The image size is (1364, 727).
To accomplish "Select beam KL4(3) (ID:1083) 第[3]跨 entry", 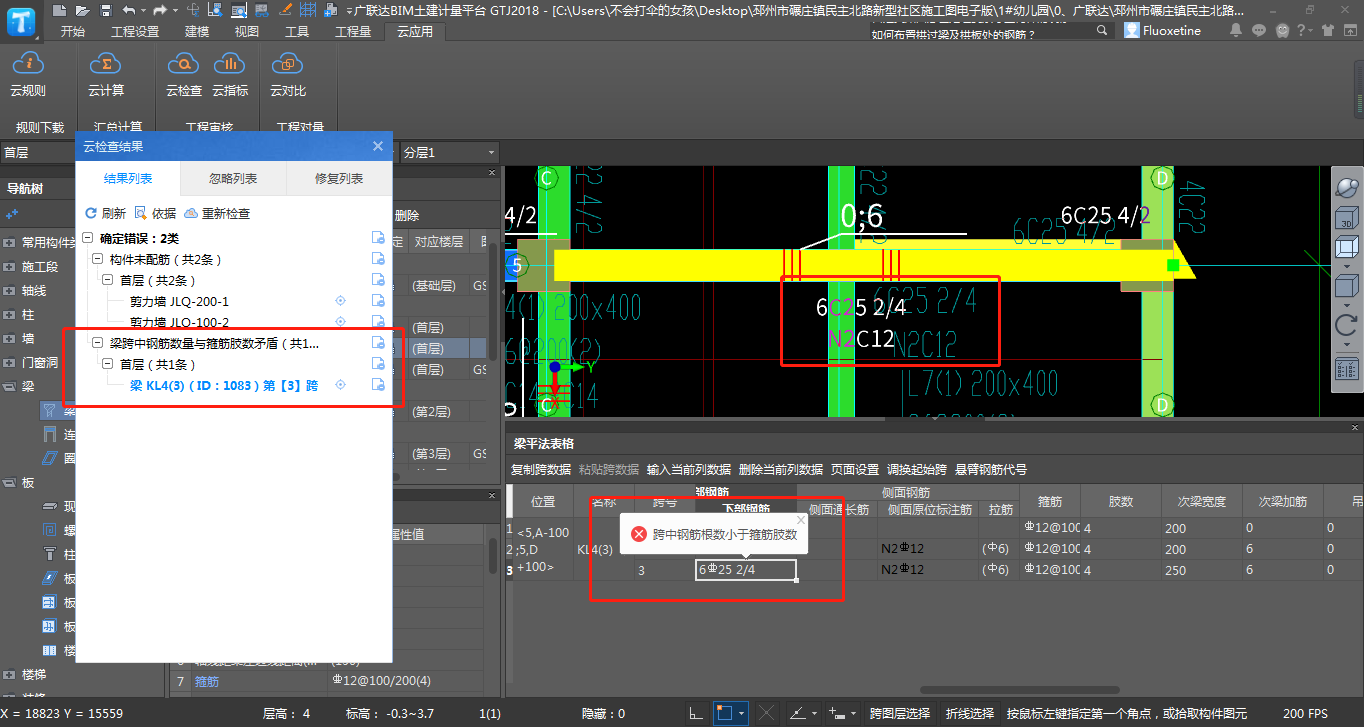I will tap(224, 385).
